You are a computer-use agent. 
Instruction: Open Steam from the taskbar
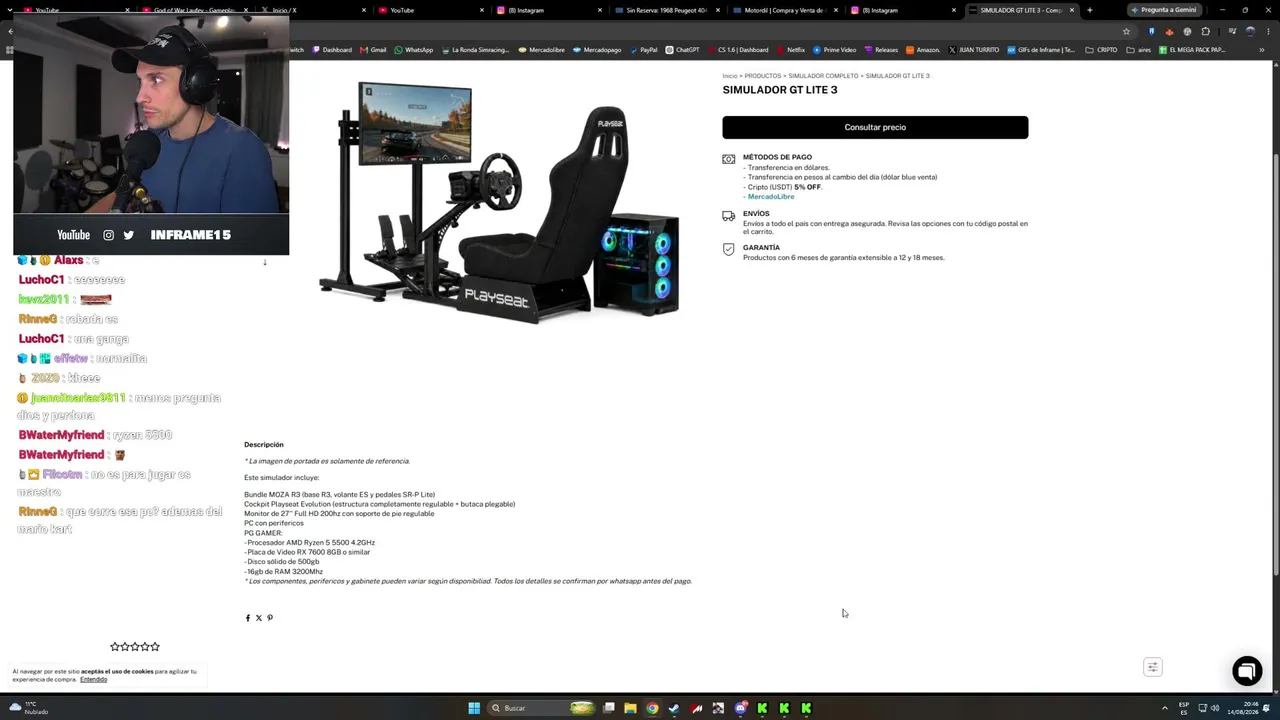[x=674, y=708]
